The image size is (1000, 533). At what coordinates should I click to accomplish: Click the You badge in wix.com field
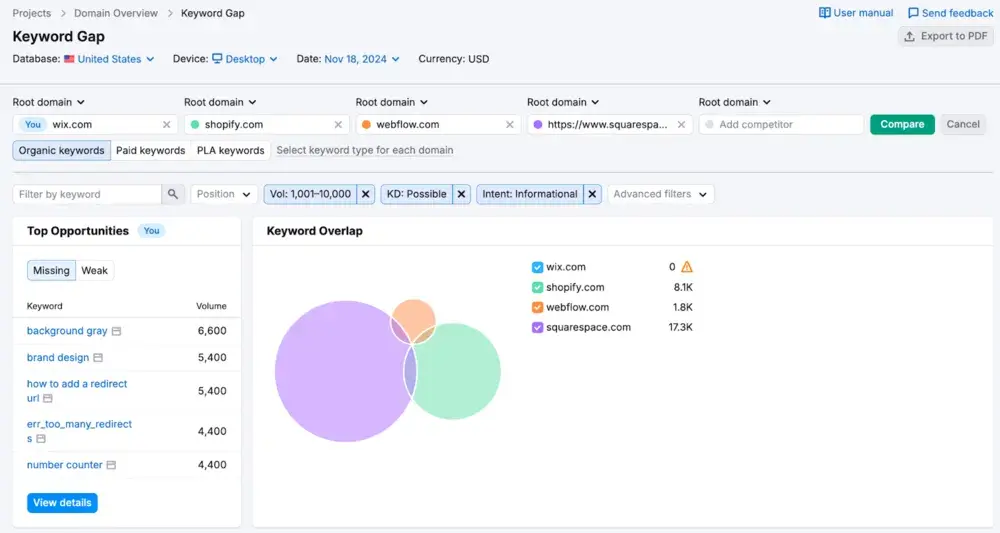[x=33, y=124]
